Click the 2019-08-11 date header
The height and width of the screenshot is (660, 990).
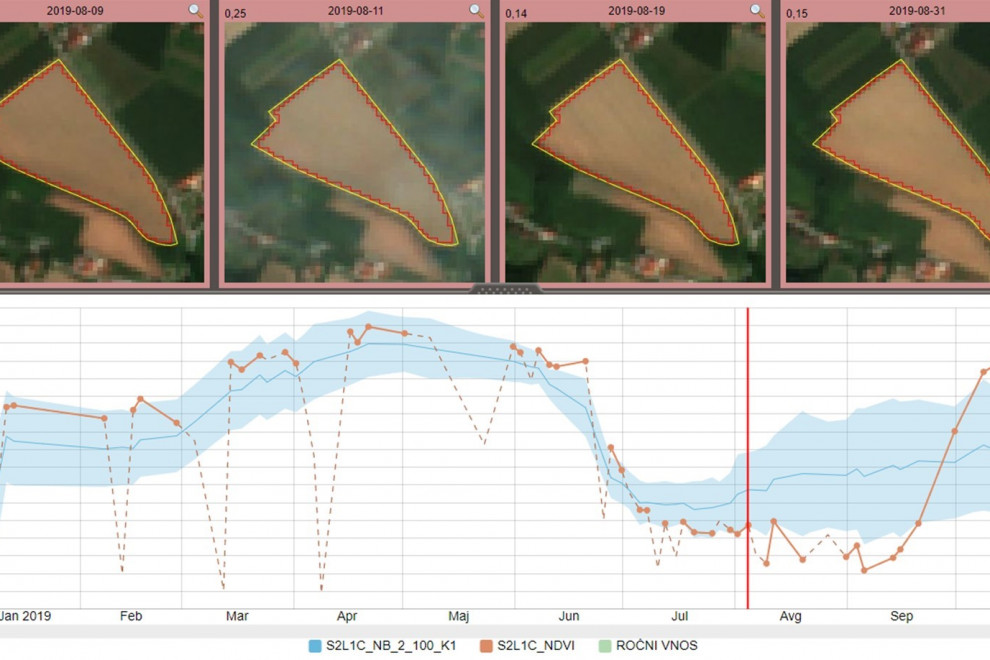pyautogui.click(x=355, y=11)
